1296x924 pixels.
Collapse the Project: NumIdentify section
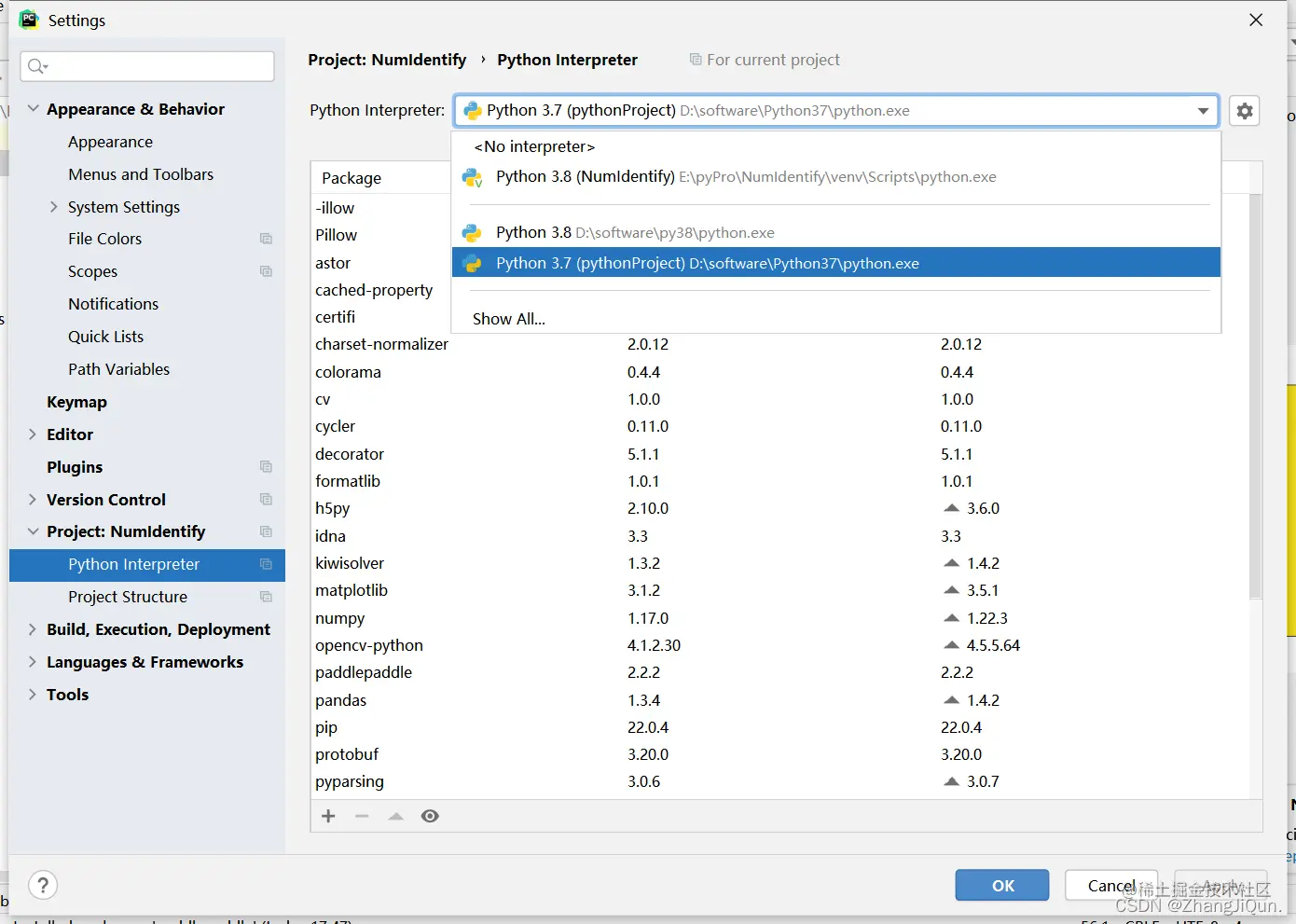tap(34, 531)
